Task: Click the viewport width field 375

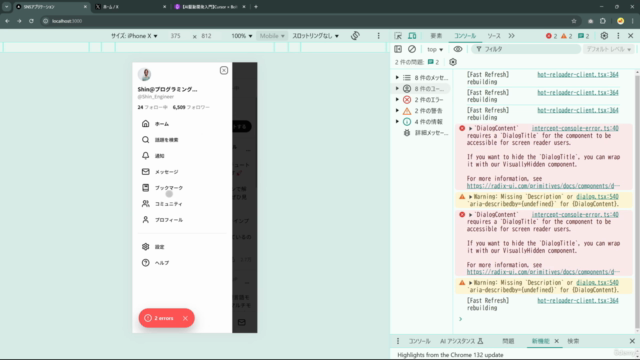Action: (176, 36)
